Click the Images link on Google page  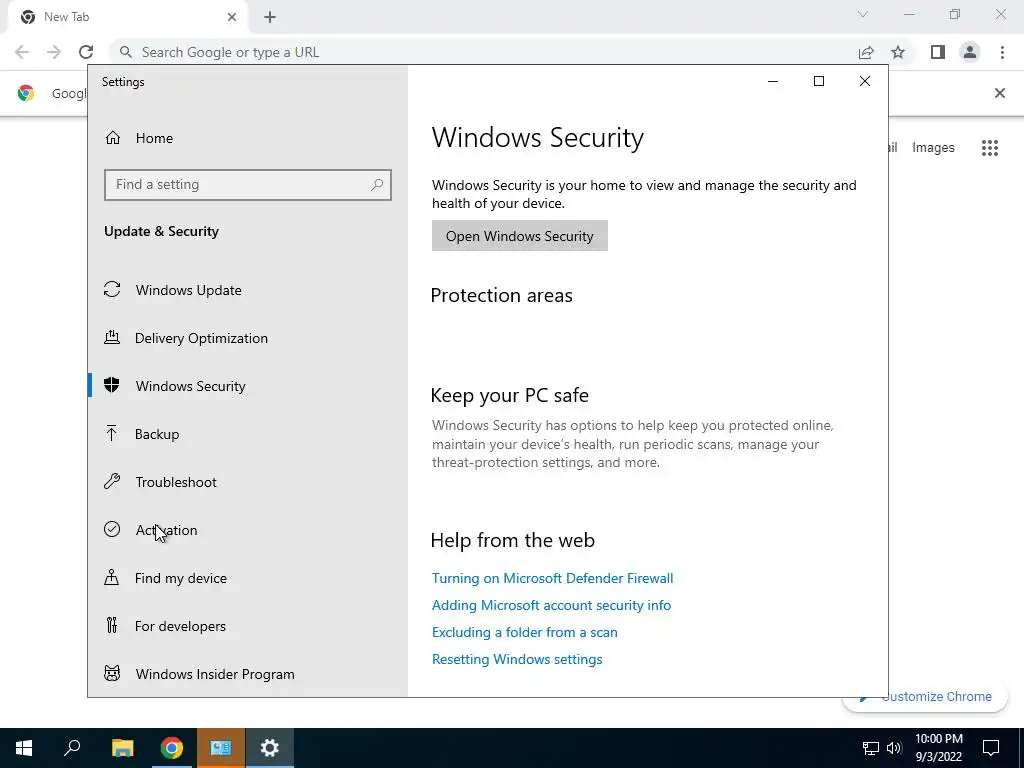coord(933,148)
